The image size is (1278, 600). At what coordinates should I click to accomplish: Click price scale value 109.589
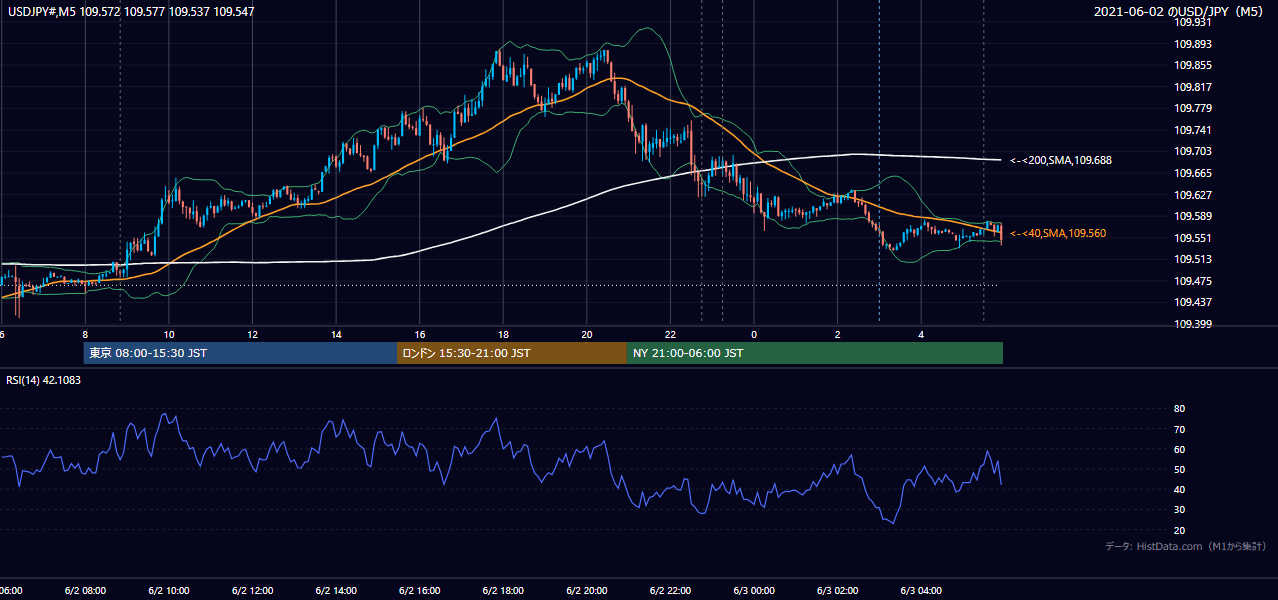(x=1192, y=216)
